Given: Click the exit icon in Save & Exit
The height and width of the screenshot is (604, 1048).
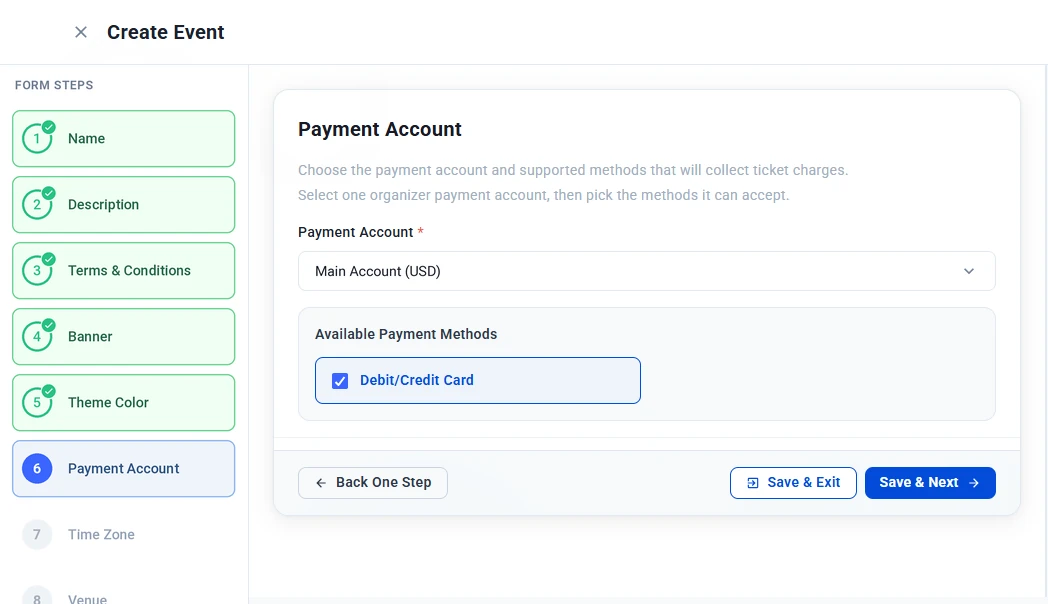Looking at the screenshot, I should tap(753, 482).
